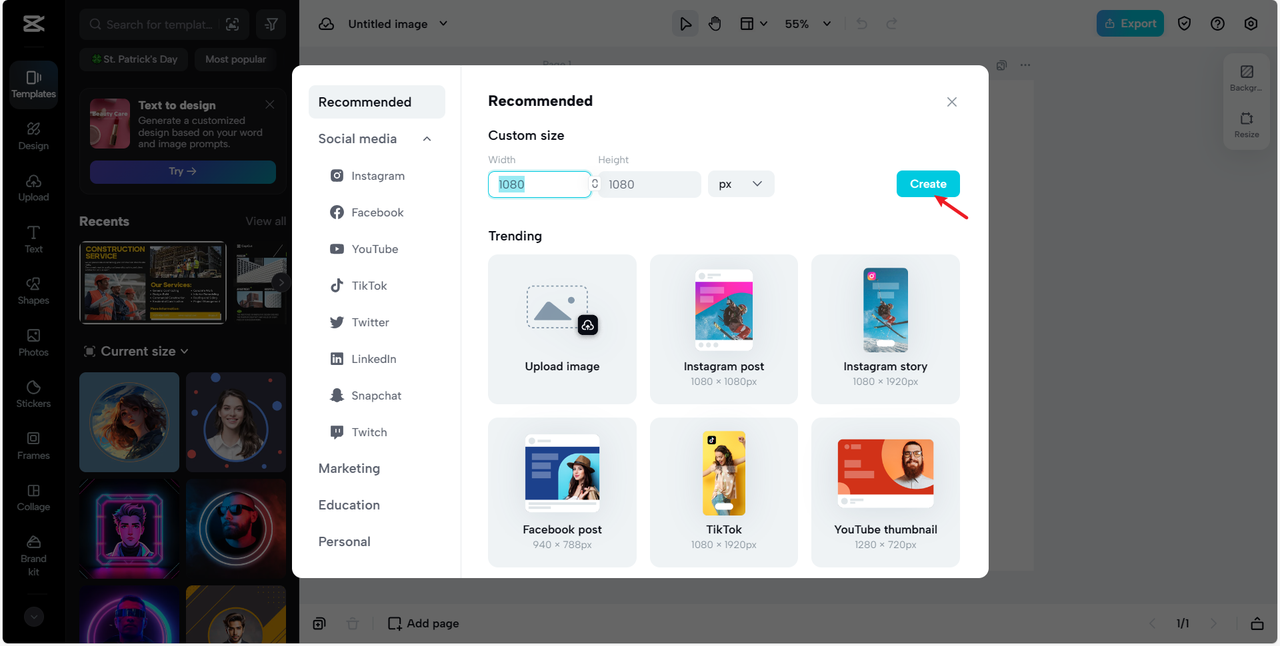
Task: Dismiss the Text to design banner
Action: [270, 104]
